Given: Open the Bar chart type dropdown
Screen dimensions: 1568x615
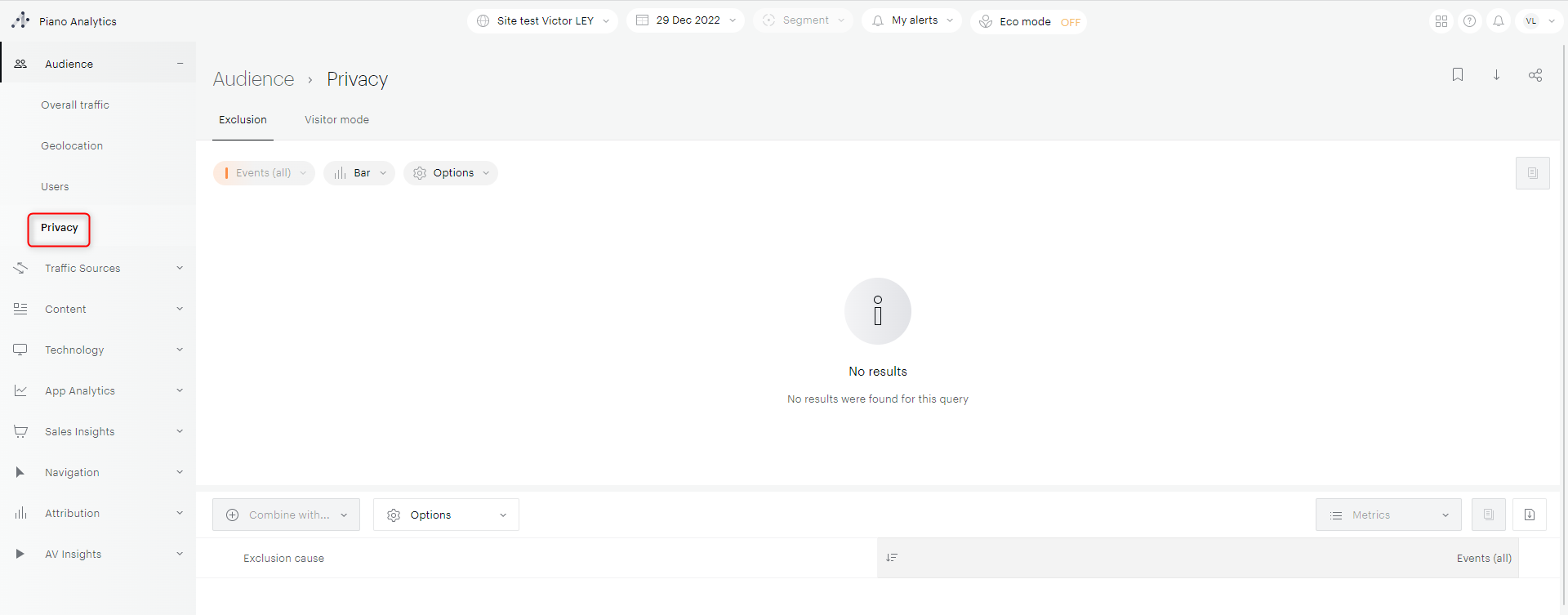Looking at the screenshot, I should [359, 173].
